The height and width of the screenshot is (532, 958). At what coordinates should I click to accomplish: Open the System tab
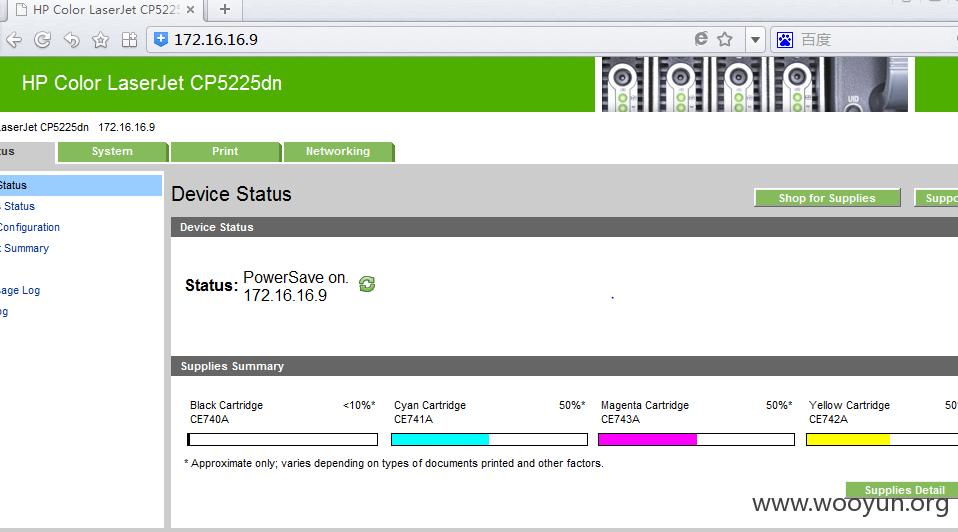point(112,151)
